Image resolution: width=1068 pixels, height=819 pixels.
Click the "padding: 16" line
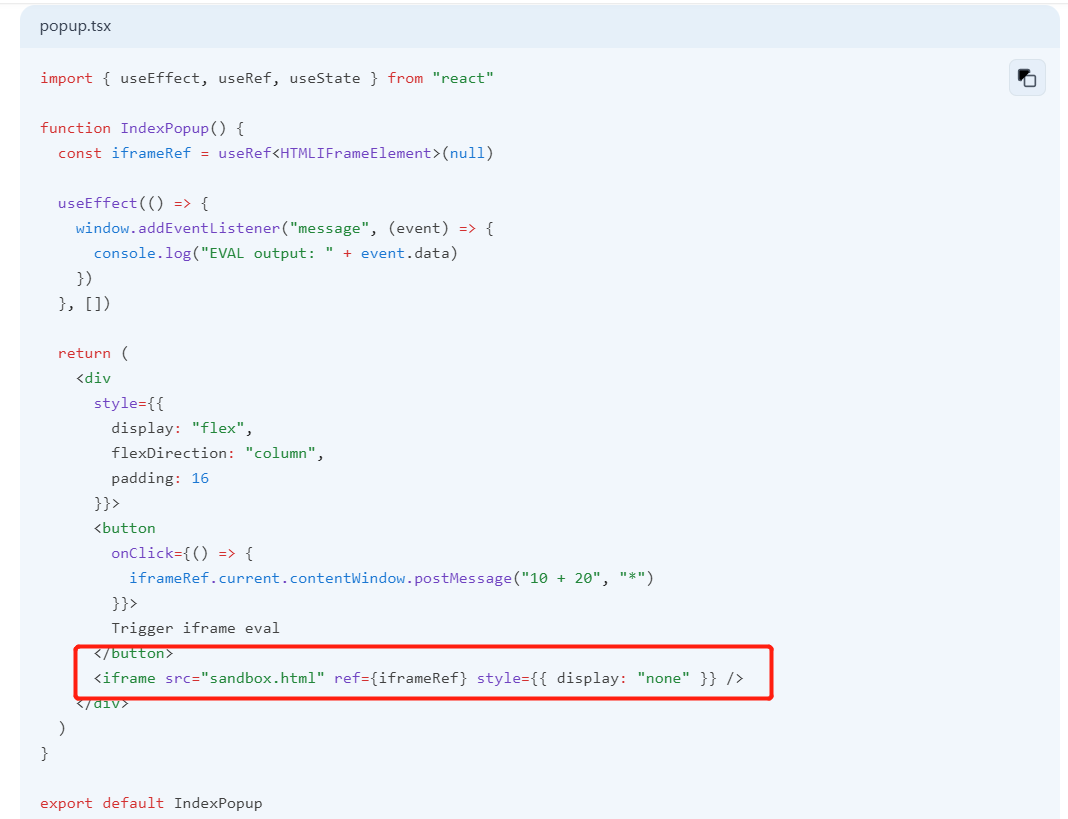(160, 478)
